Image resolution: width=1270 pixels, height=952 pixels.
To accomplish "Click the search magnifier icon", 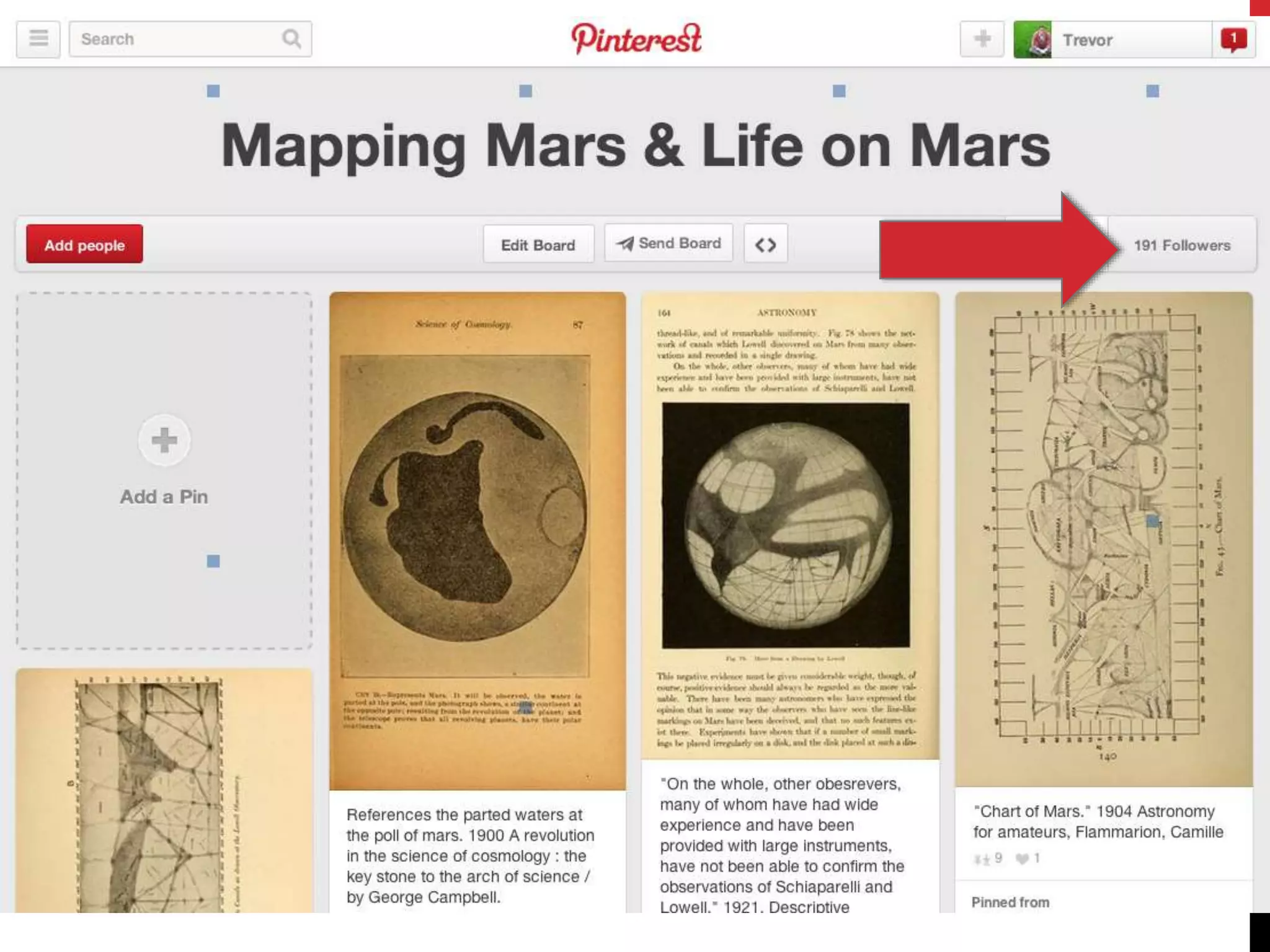I will [291, 39].
